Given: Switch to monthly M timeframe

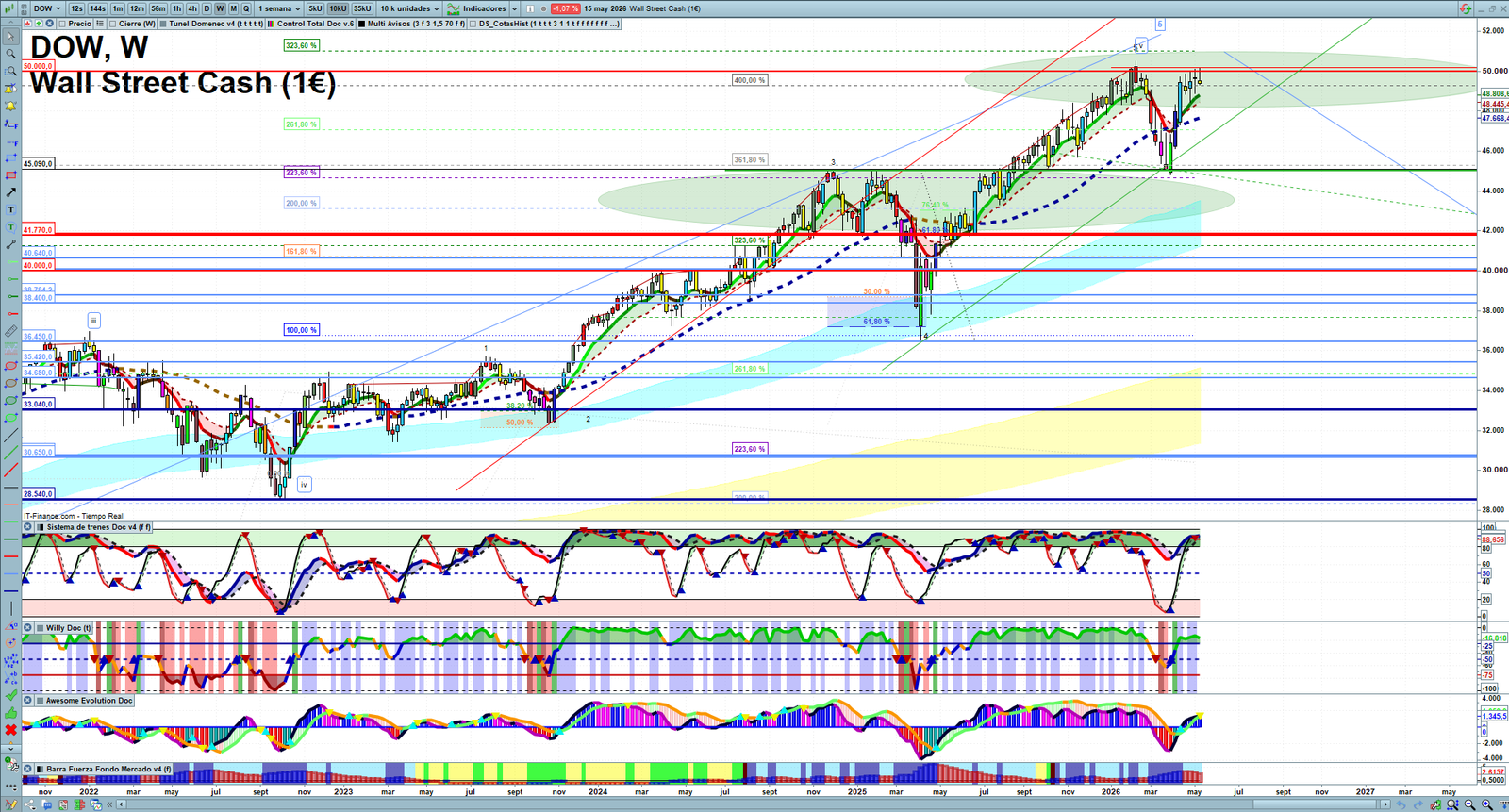Looking at the screenshot, I should 233,8.
